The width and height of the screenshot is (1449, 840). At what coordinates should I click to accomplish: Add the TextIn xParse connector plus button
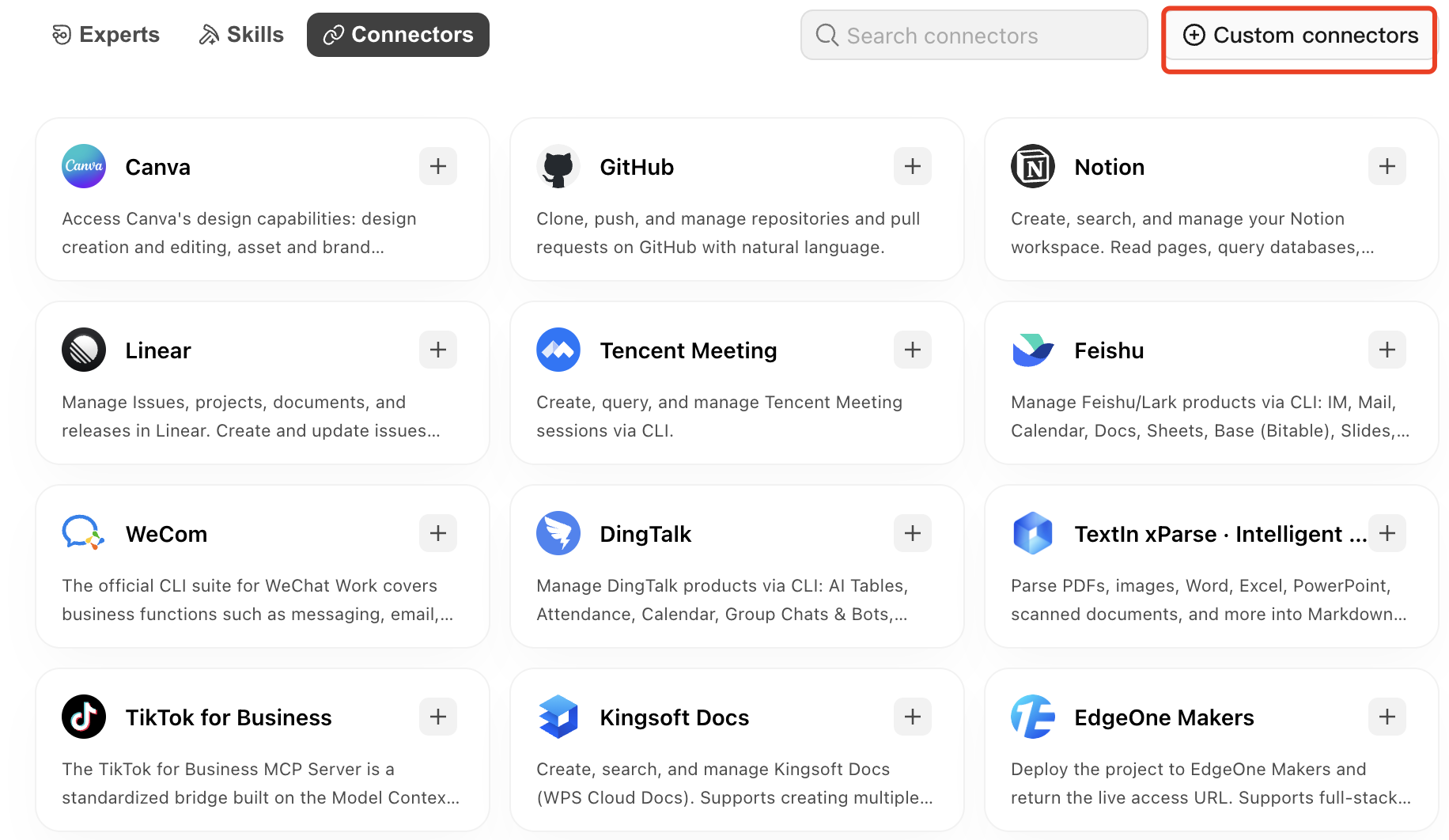1387,533
